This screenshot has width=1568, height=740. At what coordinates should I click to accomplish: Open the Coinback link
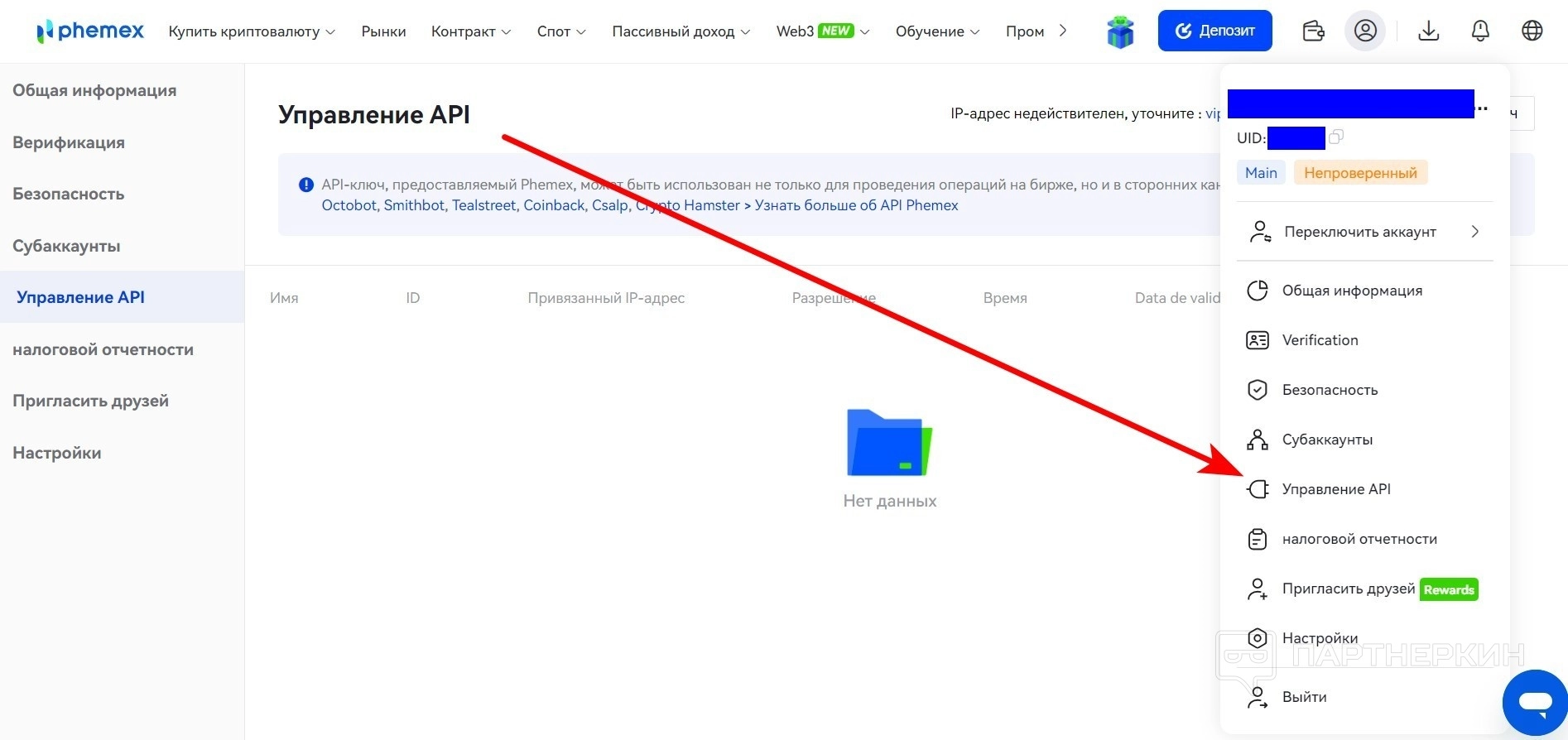coord(555,205)
